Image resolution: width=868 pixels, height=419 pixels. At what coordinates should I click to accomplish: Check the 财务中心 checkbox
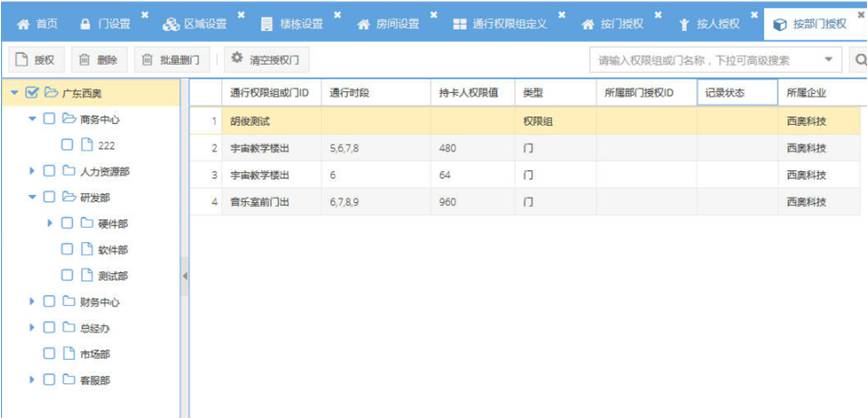[x=49, y=302]
